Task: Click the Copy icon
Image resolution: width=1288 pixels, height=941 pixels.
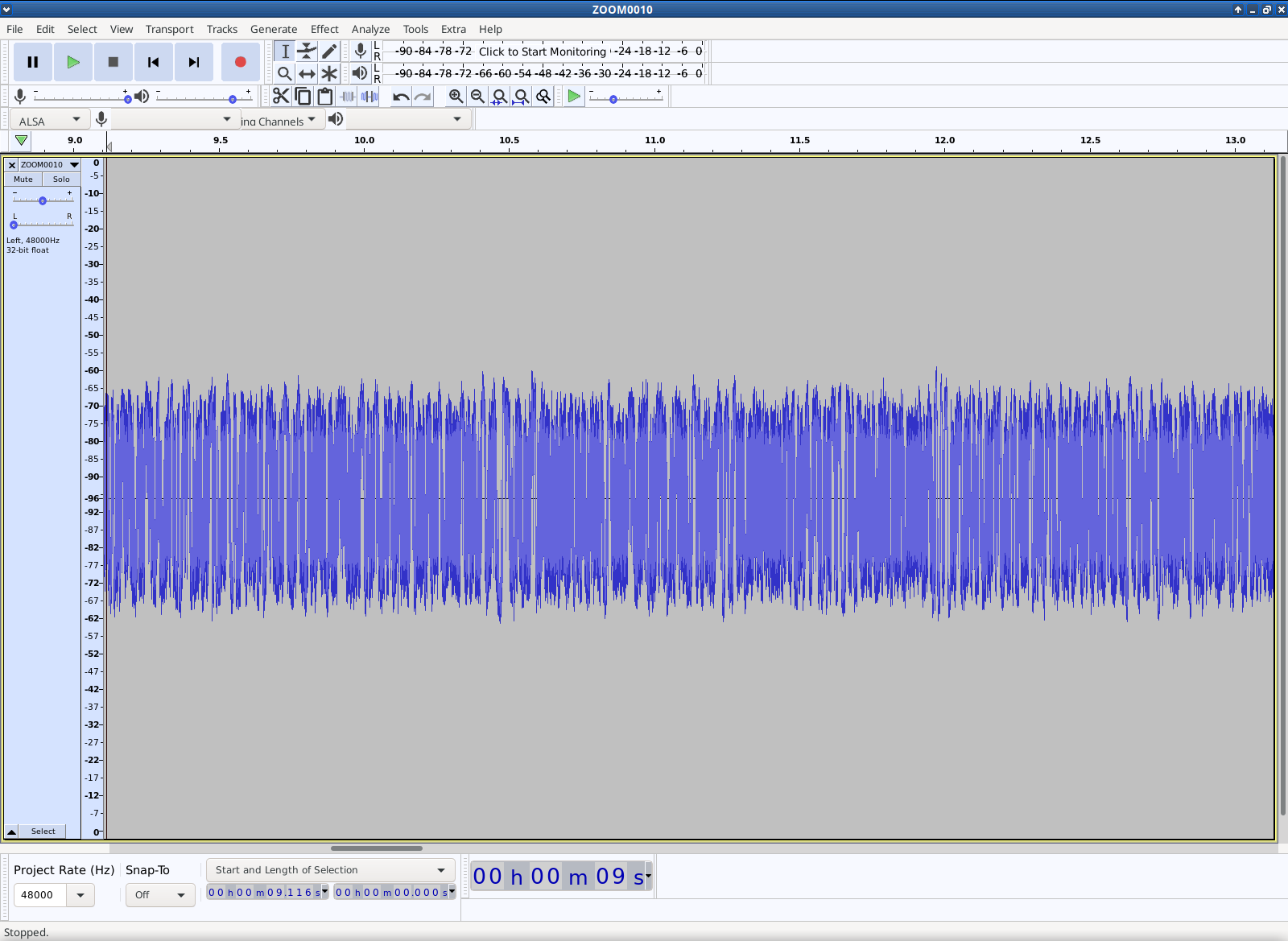Action: (303, 97)
